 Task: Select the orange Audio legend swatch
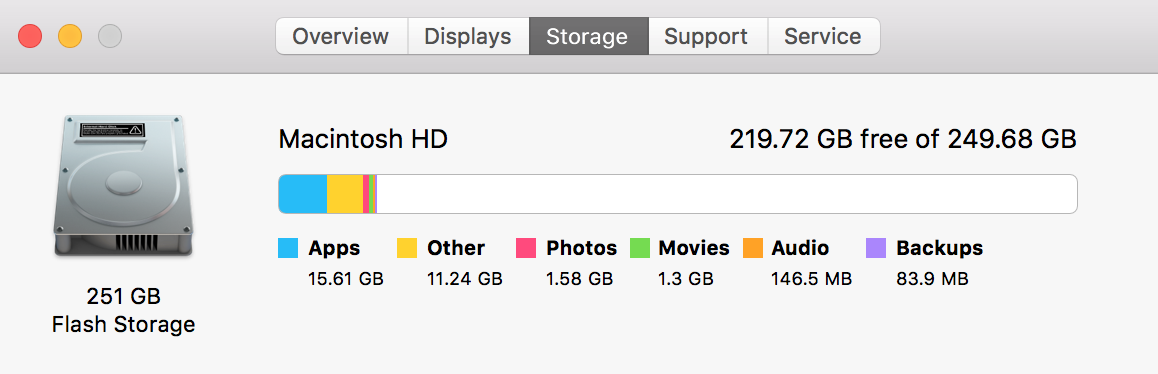(753, 248)
